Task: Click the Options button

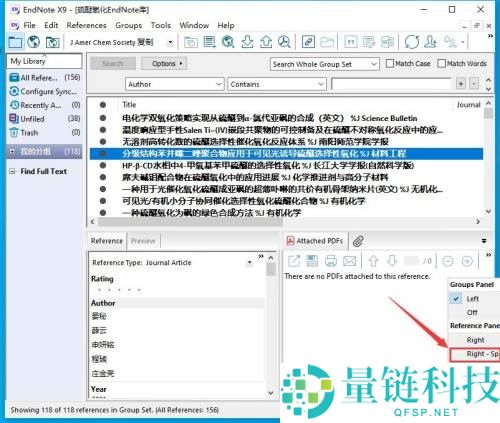Action: pos(164,63)
